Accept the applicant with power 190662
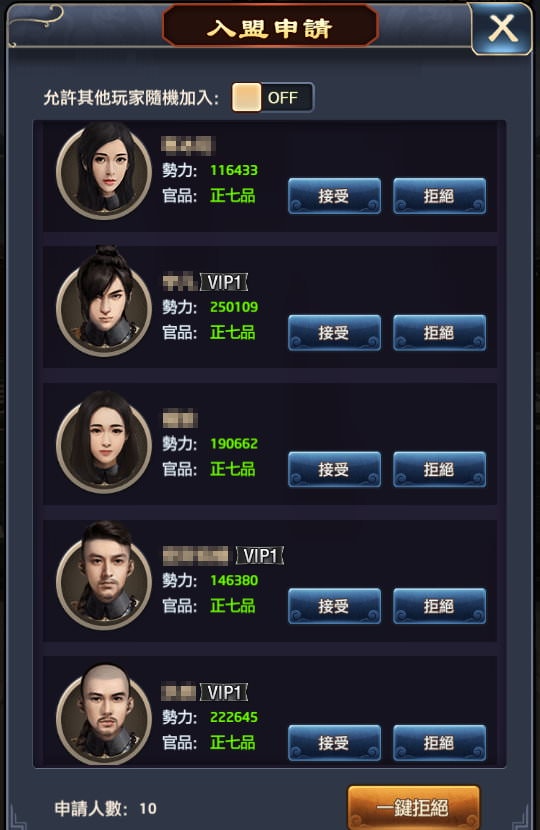 click(334, 469)
